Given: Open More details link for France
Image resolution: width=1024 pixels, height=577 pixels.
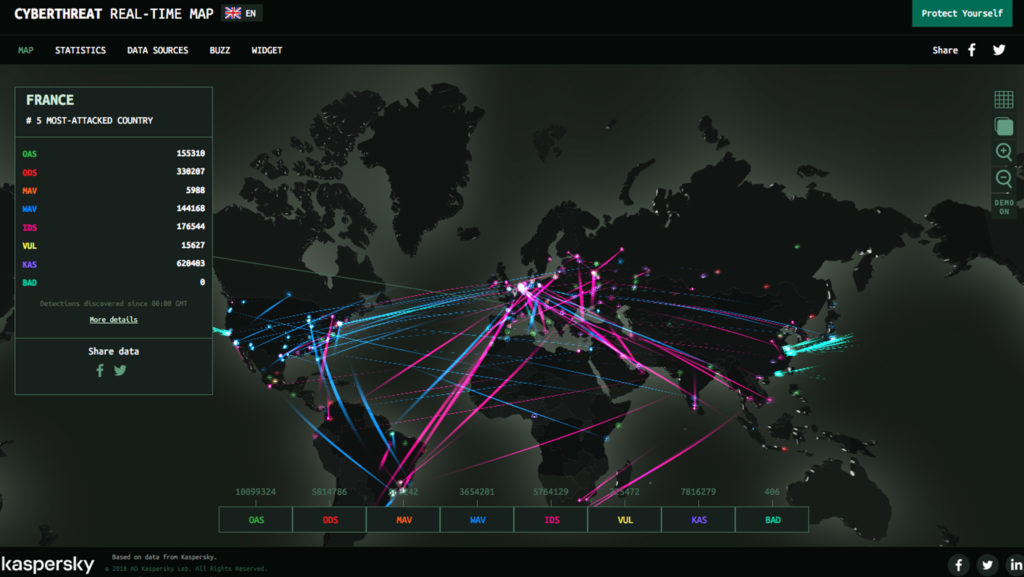Looking at the screenshot, I should click(114, 320).
